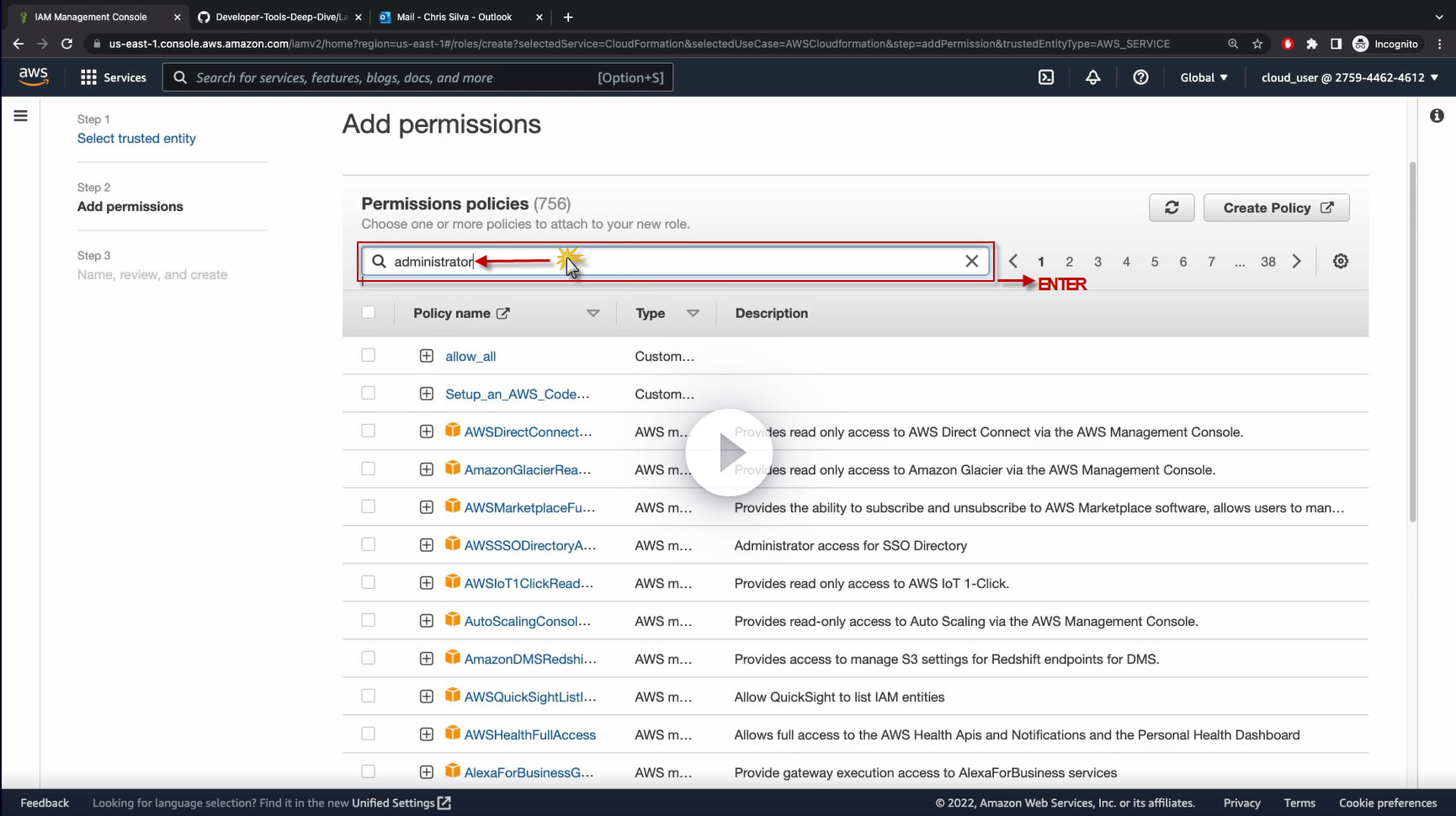Check the AWSDirectConnect policy checkbox

pyautogui.click(x=368, y=432)
